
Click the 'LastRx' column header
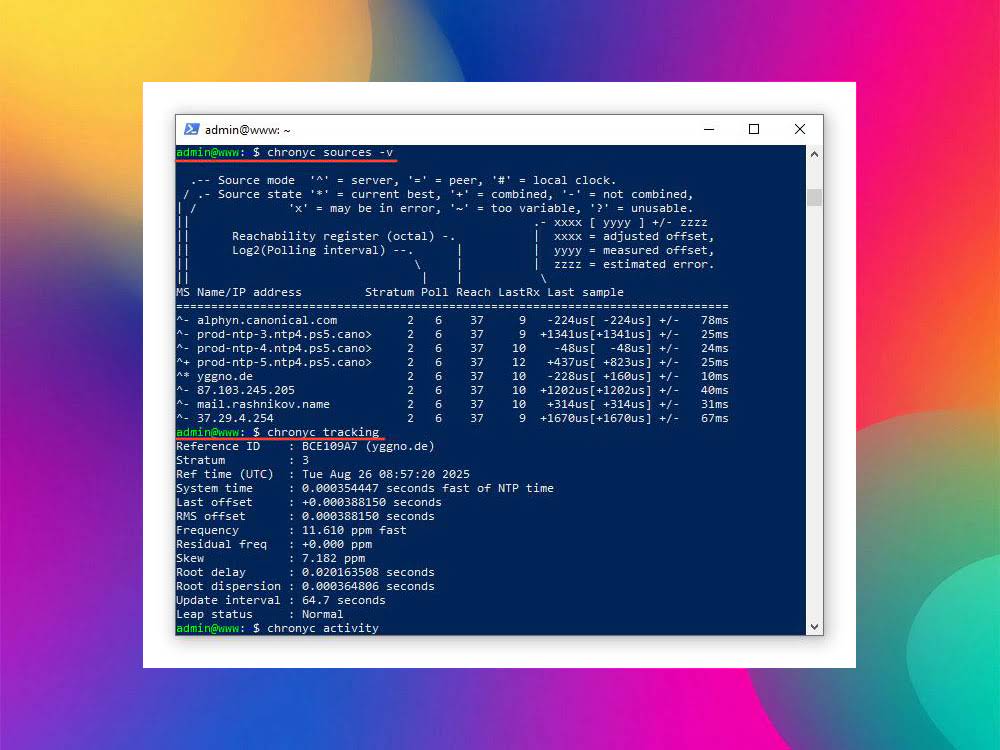tap(518, 292)
